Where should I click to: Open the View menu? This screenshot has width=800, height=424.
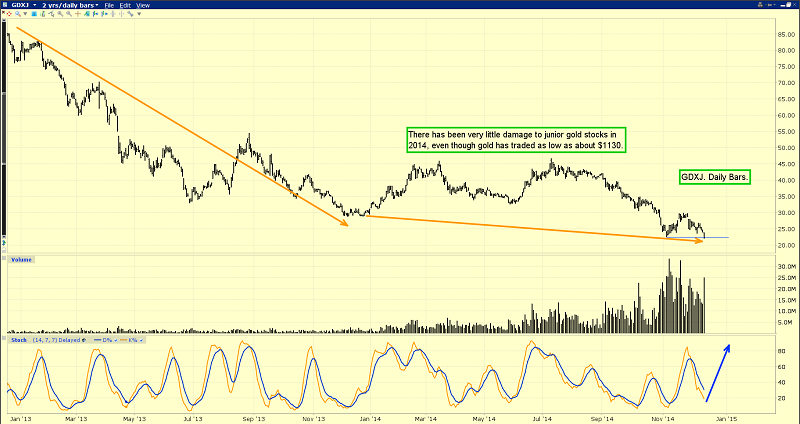(x=143, y=5)
